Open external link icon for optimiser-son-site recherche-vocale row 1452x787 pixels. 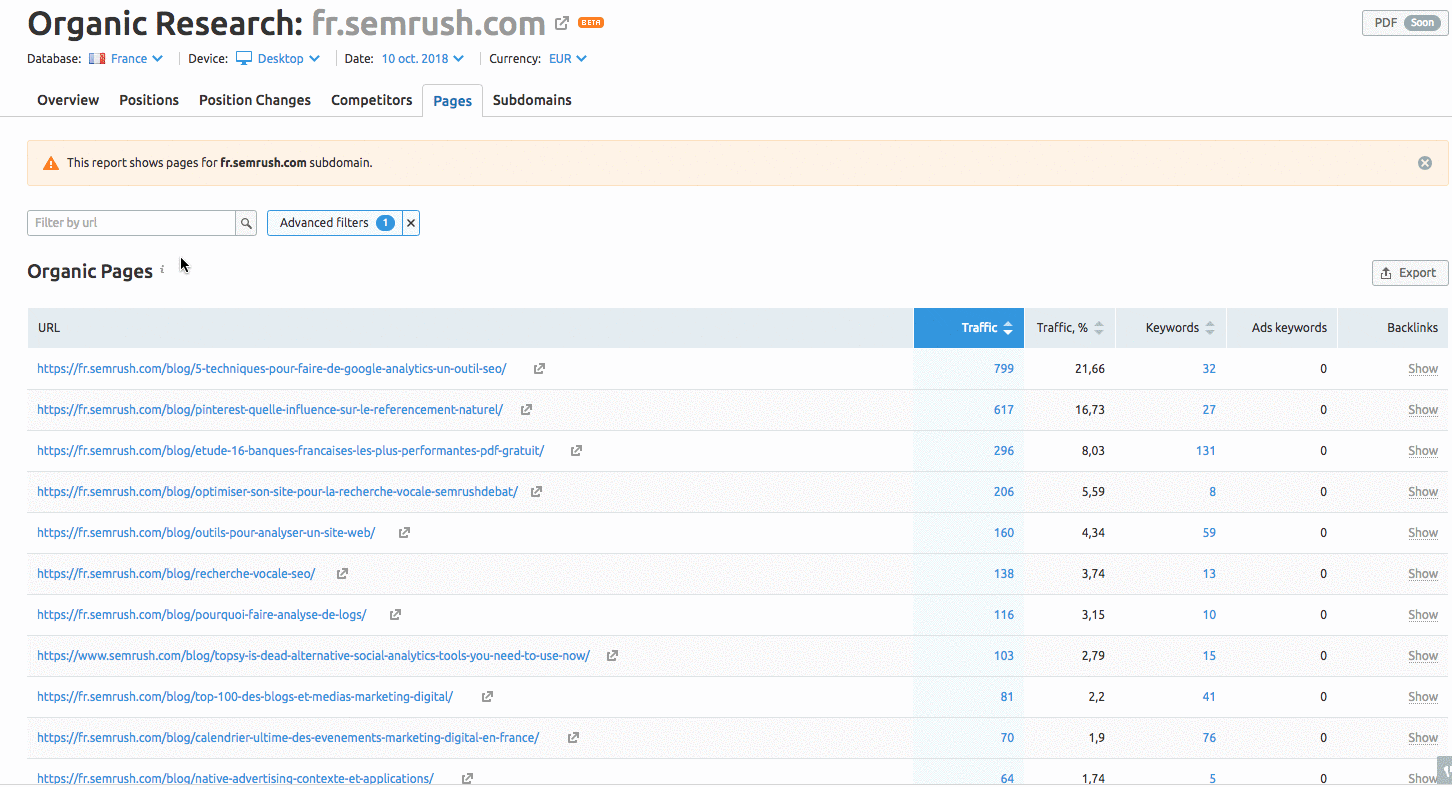pos(536,492)
